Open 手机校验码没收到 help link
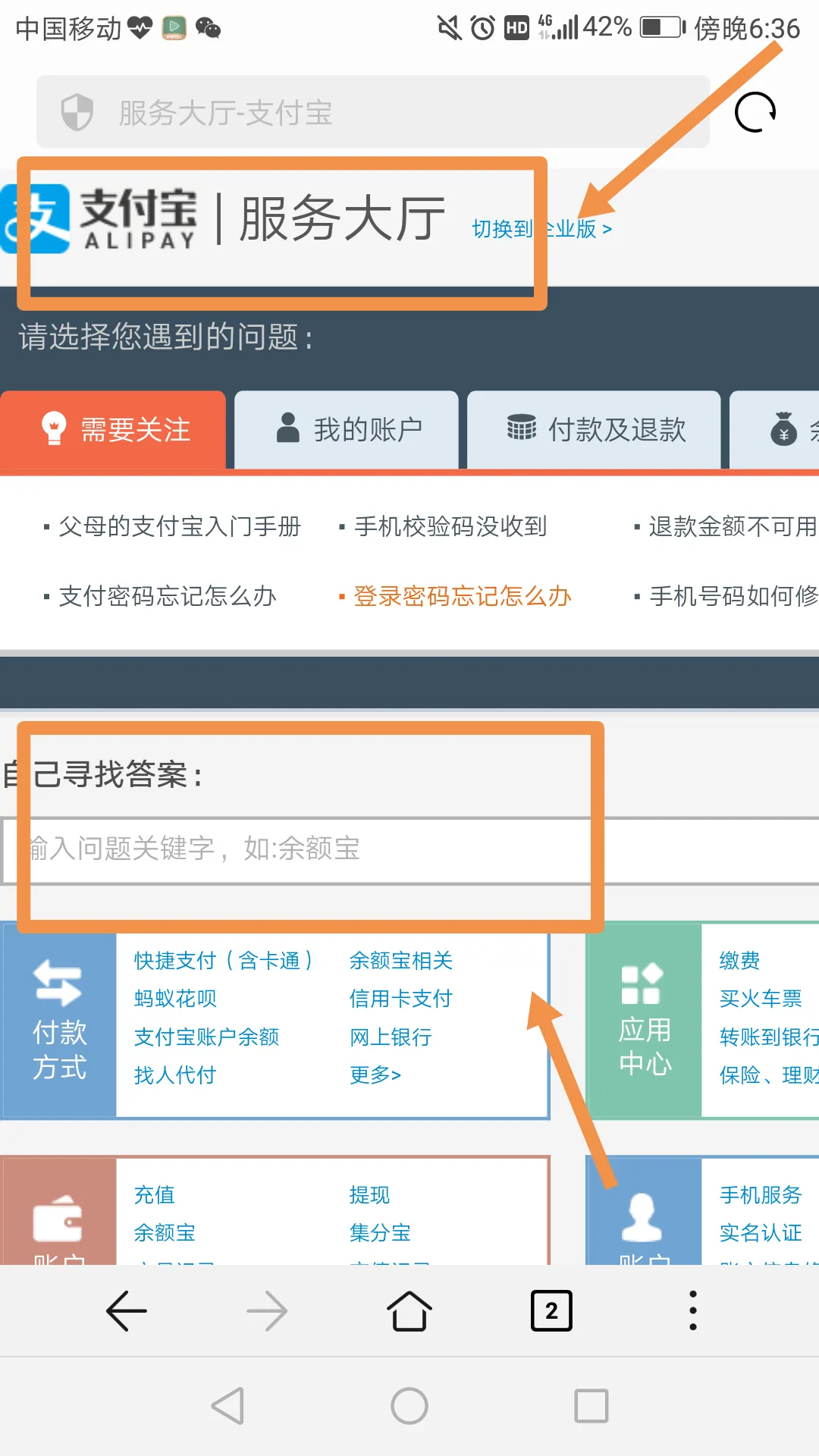The image size is (819, 1456). (450, 526)
